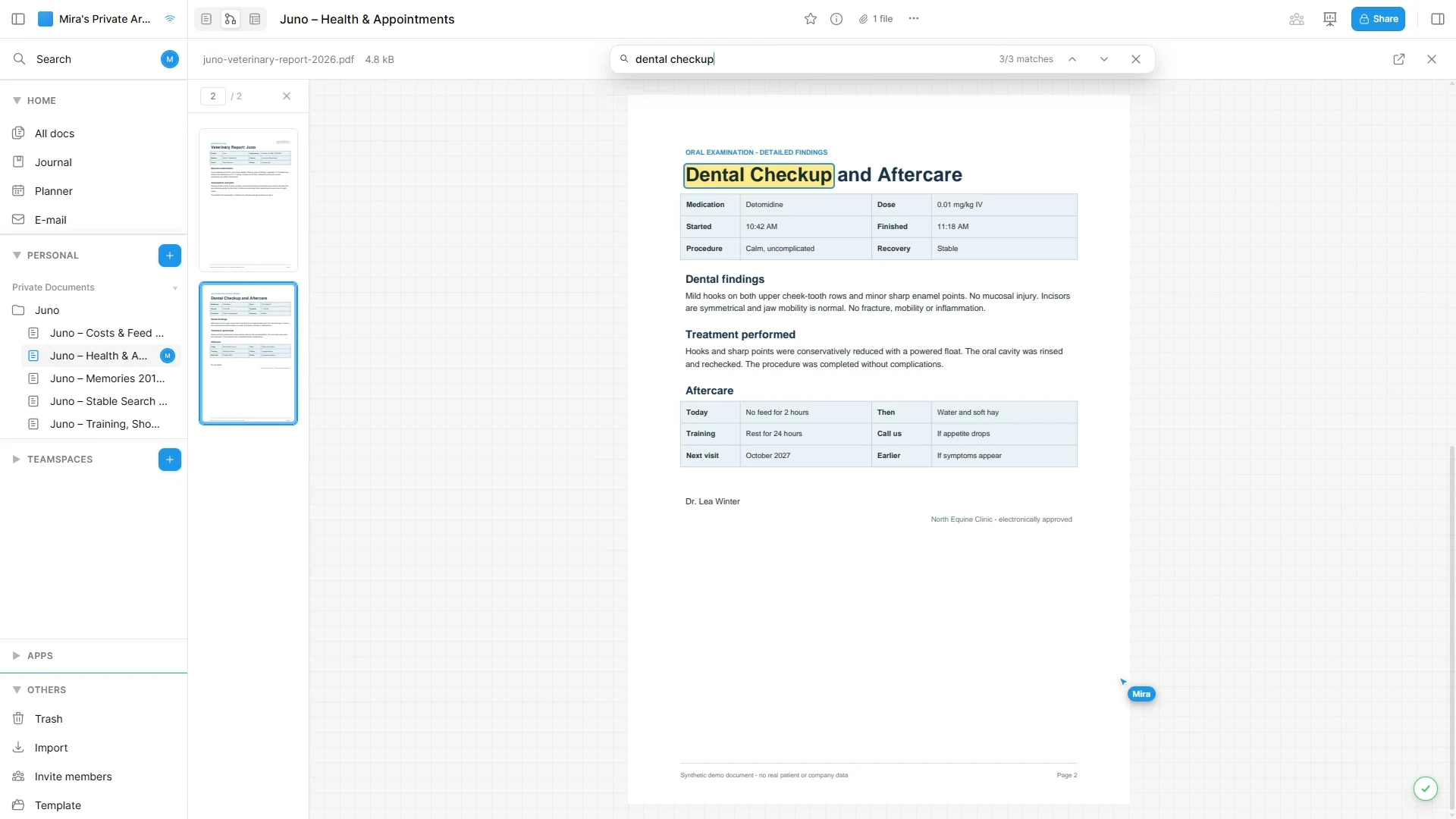Click the highlighted Dental Checkup heading
This screenshot has width=1456, height=819.
click(758, 175)
